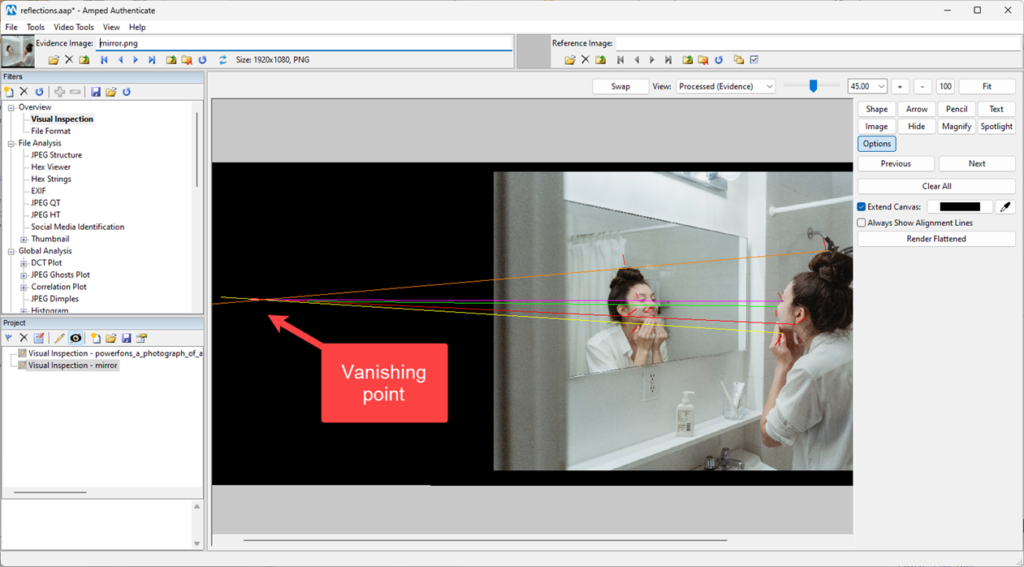1024x567 pixels.
Task: Click the blue refresh arrows beside Size
Action: (223, 59)
